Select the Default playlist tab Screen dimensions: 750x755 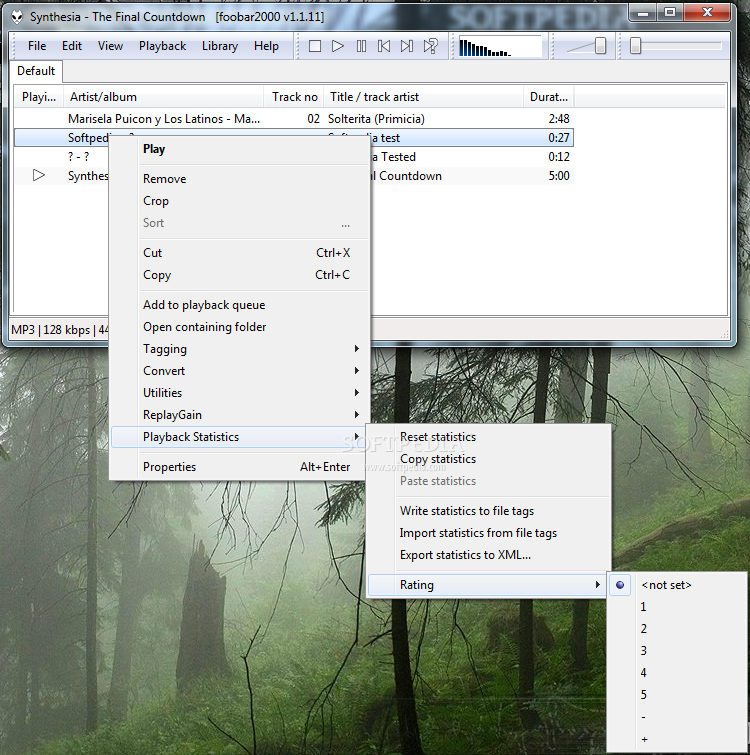(x=36, y=71)
